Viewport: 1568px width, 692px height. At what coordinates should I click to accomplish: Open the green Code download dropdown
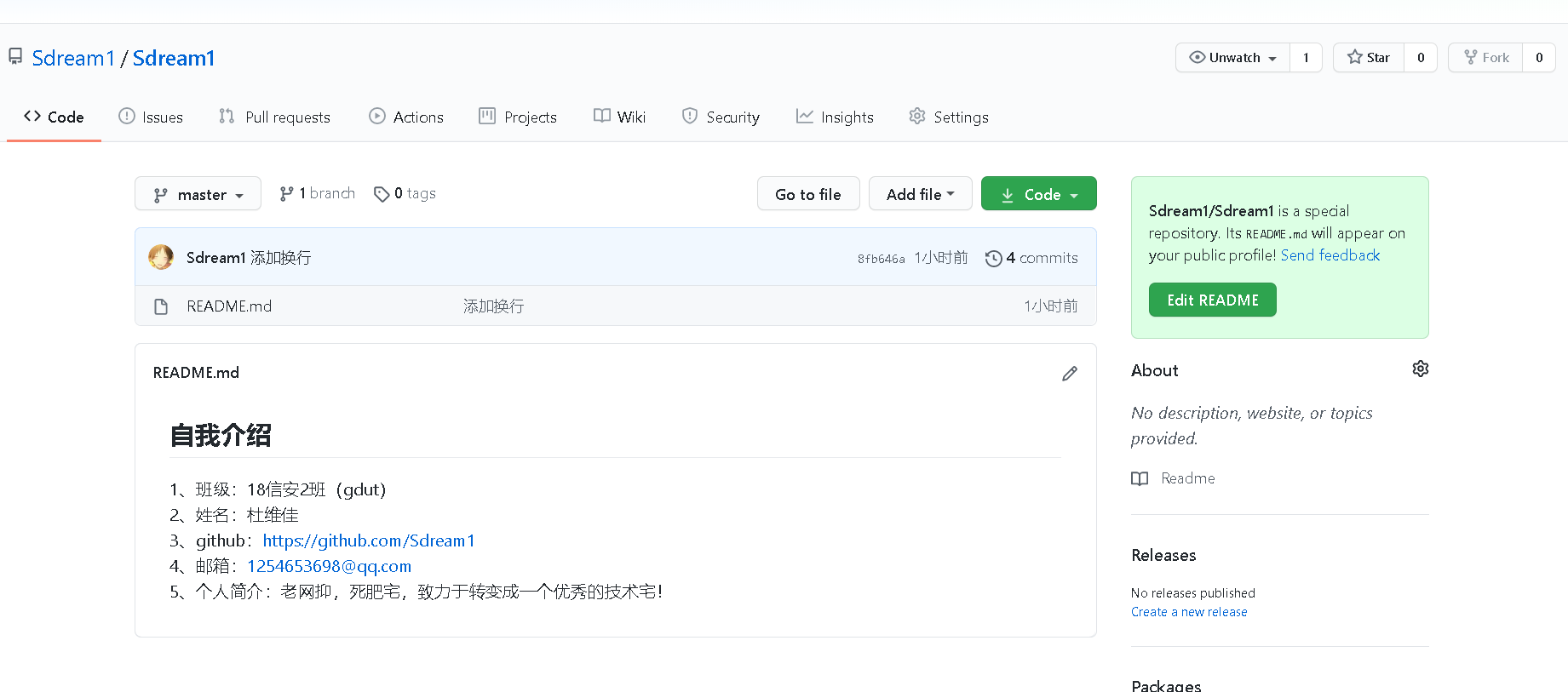[x=1039, y=194]
